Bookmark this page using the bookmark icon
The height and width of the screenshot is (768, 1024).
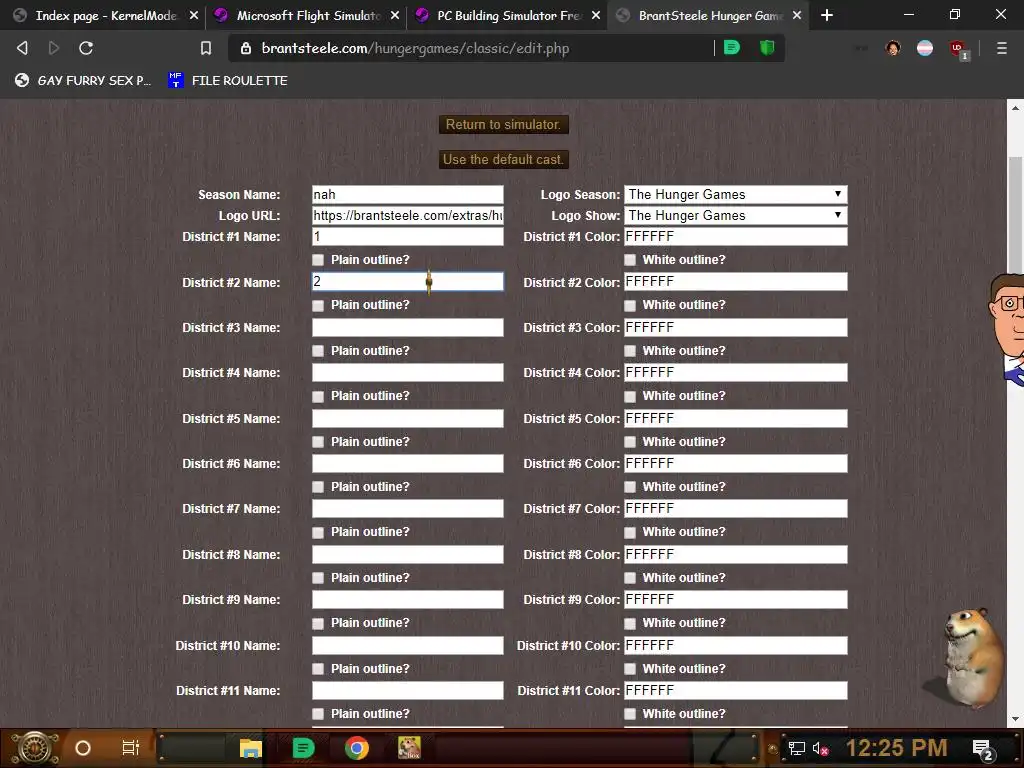click(x=206, y=48)
